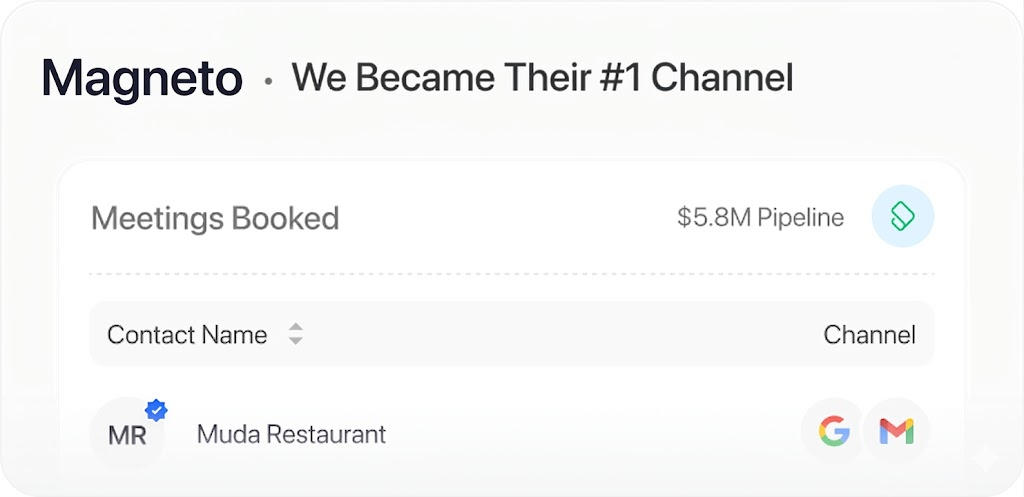Click the green pipeline icon beside $5.8M
This screenshot has height=497, width=1024.
click(902, 217)
